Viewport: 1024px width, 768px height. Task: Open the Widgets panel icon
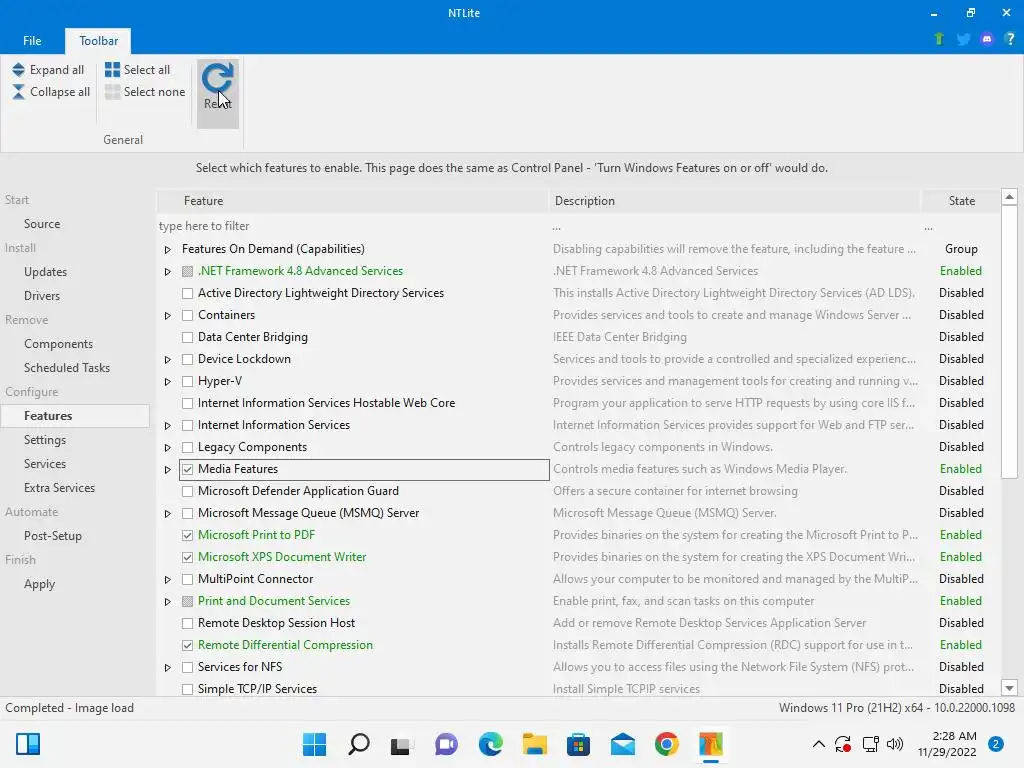click(28, 744)
